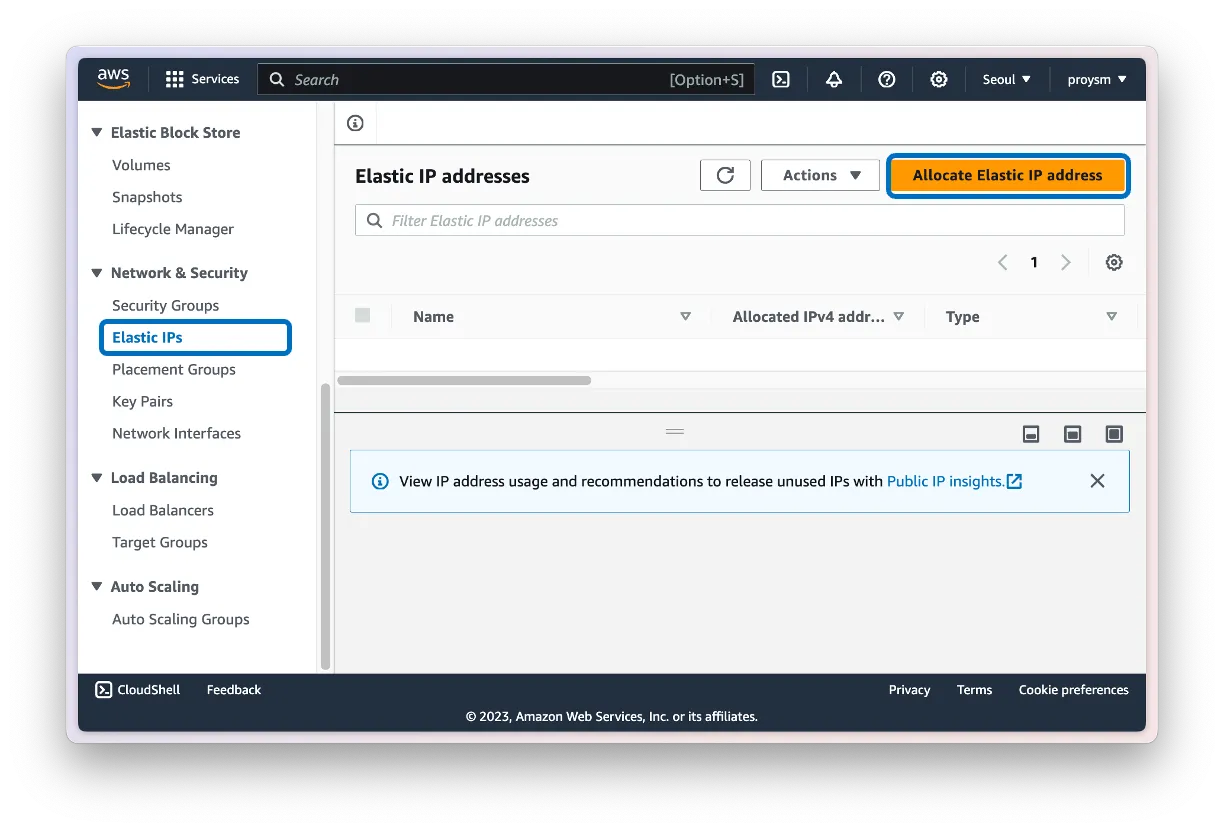
Task: Open Auto Scaling Groups in the sidebar
Action: pyautogui.click(x=181, y=619)
